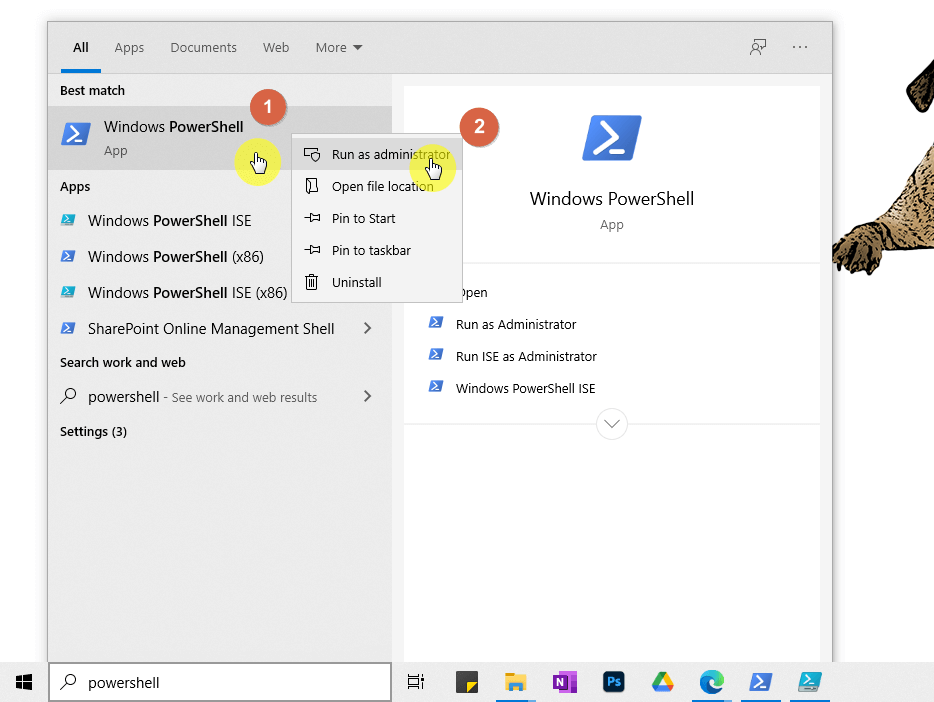The image size is (934, 702).
Task: Open the Windows Start button
Action: (24, 682)
